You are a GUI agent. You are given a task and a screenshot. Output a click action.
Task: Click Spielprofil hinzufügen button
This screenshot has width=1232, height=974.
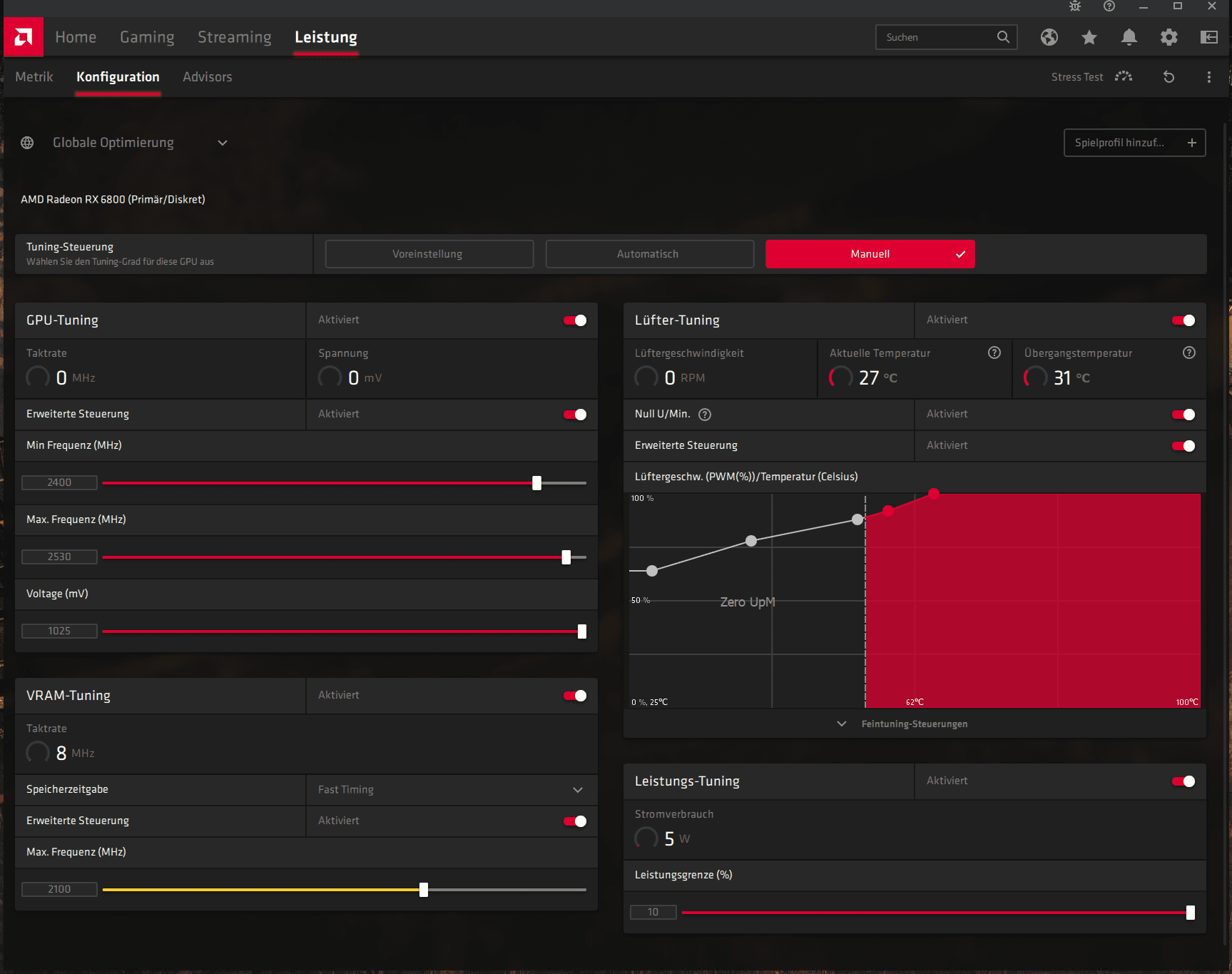[1135, 143]
